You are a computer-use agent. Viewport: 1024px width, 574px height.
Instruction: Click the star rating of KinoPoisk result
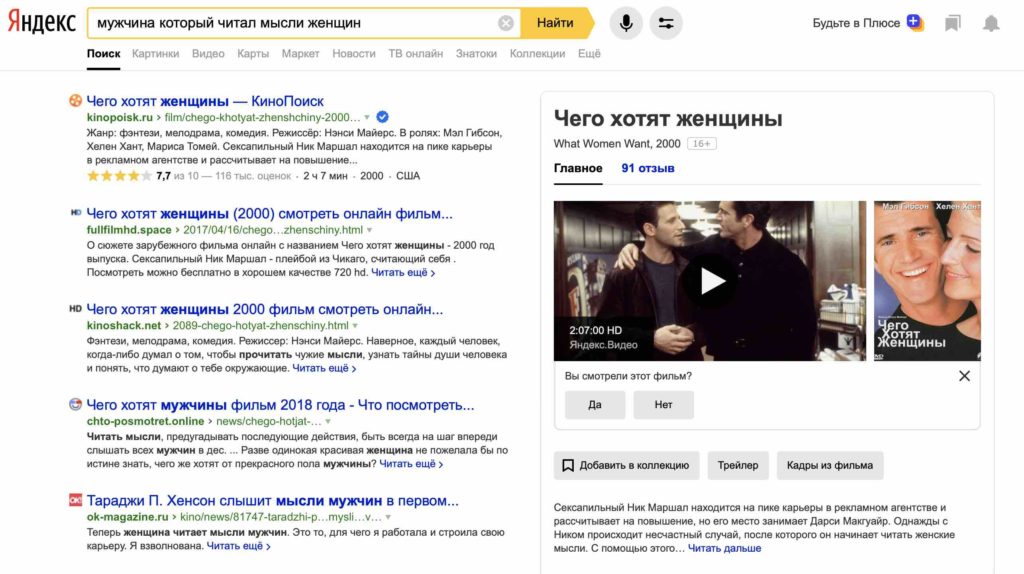point(119,176)
